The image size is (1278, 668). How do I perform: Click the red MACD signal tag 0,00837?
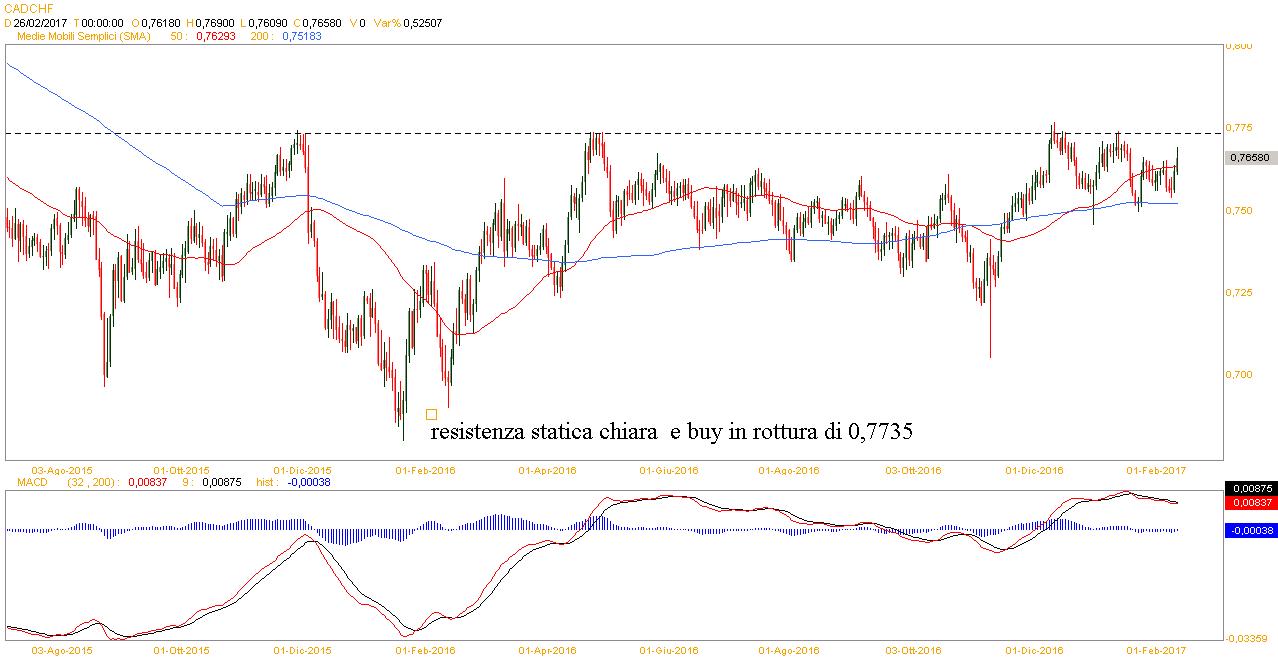pos(1249,502)
